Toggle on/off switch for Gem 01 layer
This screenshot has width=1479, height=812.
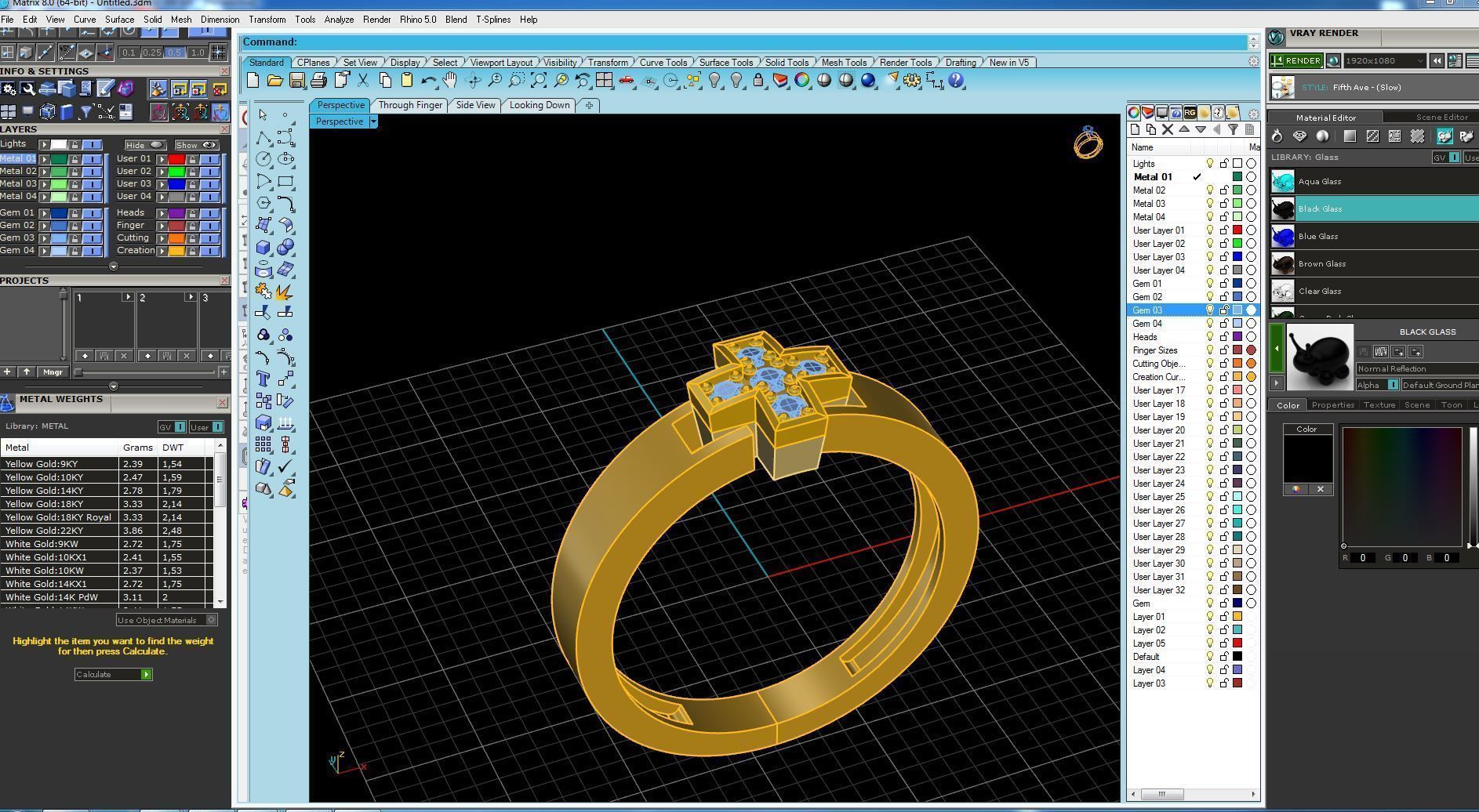(92, 212)
